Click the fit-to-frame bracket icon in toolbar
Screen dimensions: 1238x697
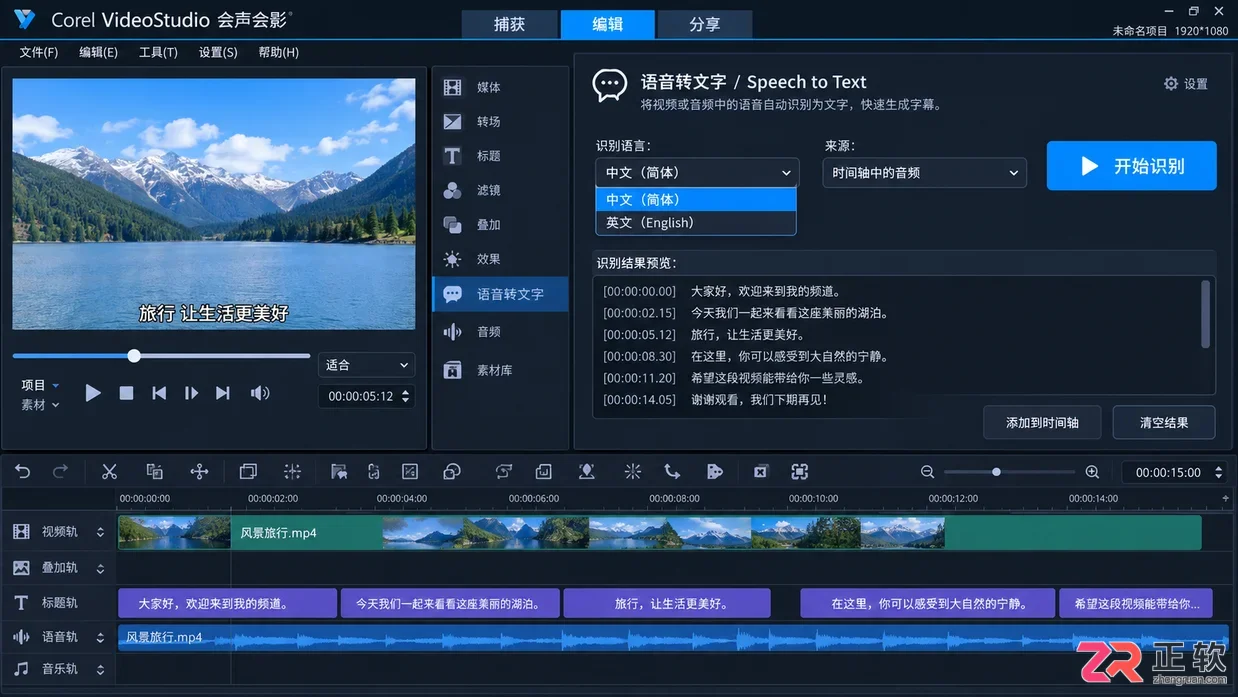coord(799,472)
